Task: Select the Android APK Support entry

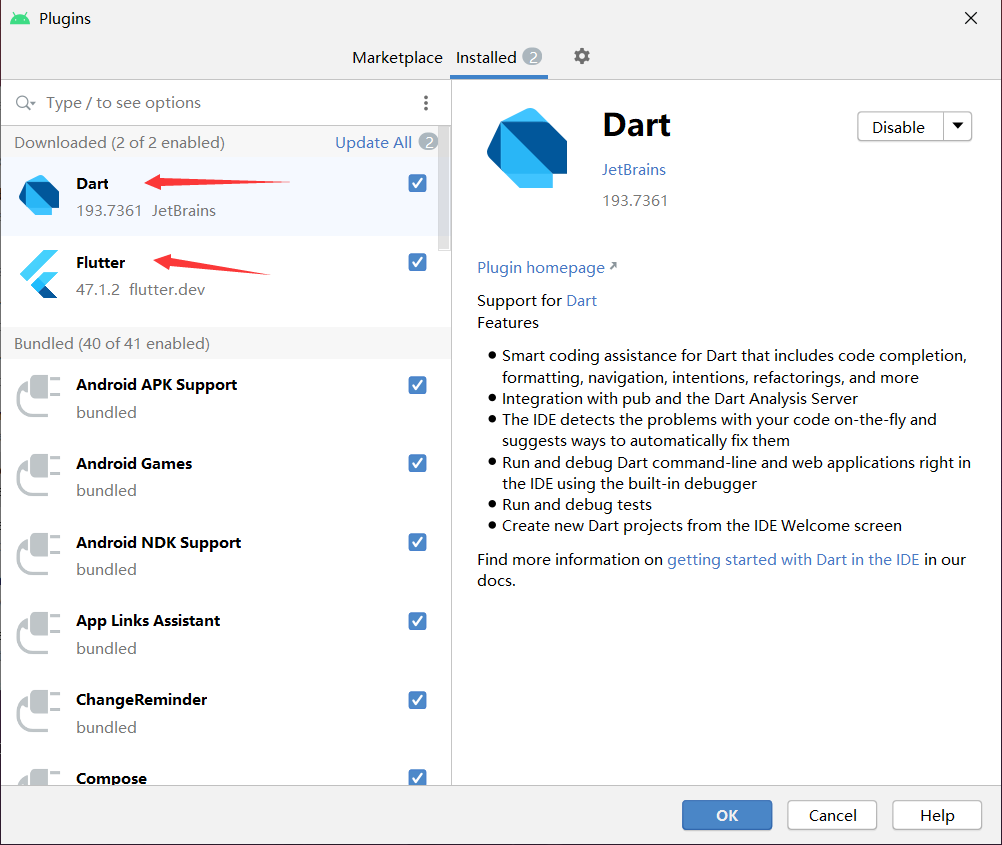Action: pyautogui.click(x=220, y=398)
